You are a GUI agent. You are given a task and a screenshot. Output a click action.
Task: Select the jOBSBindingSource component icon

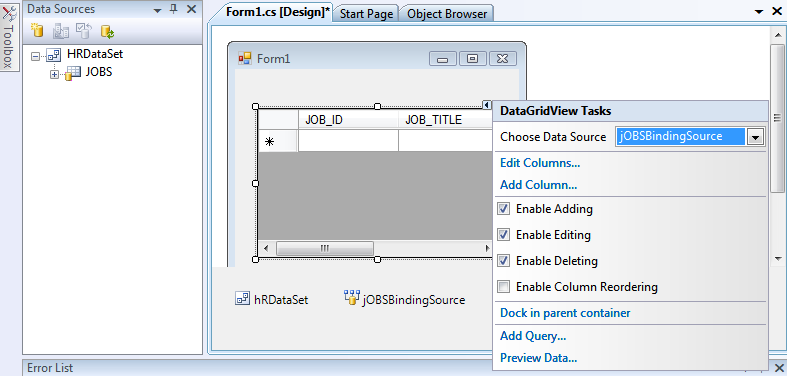pos(352,298)
